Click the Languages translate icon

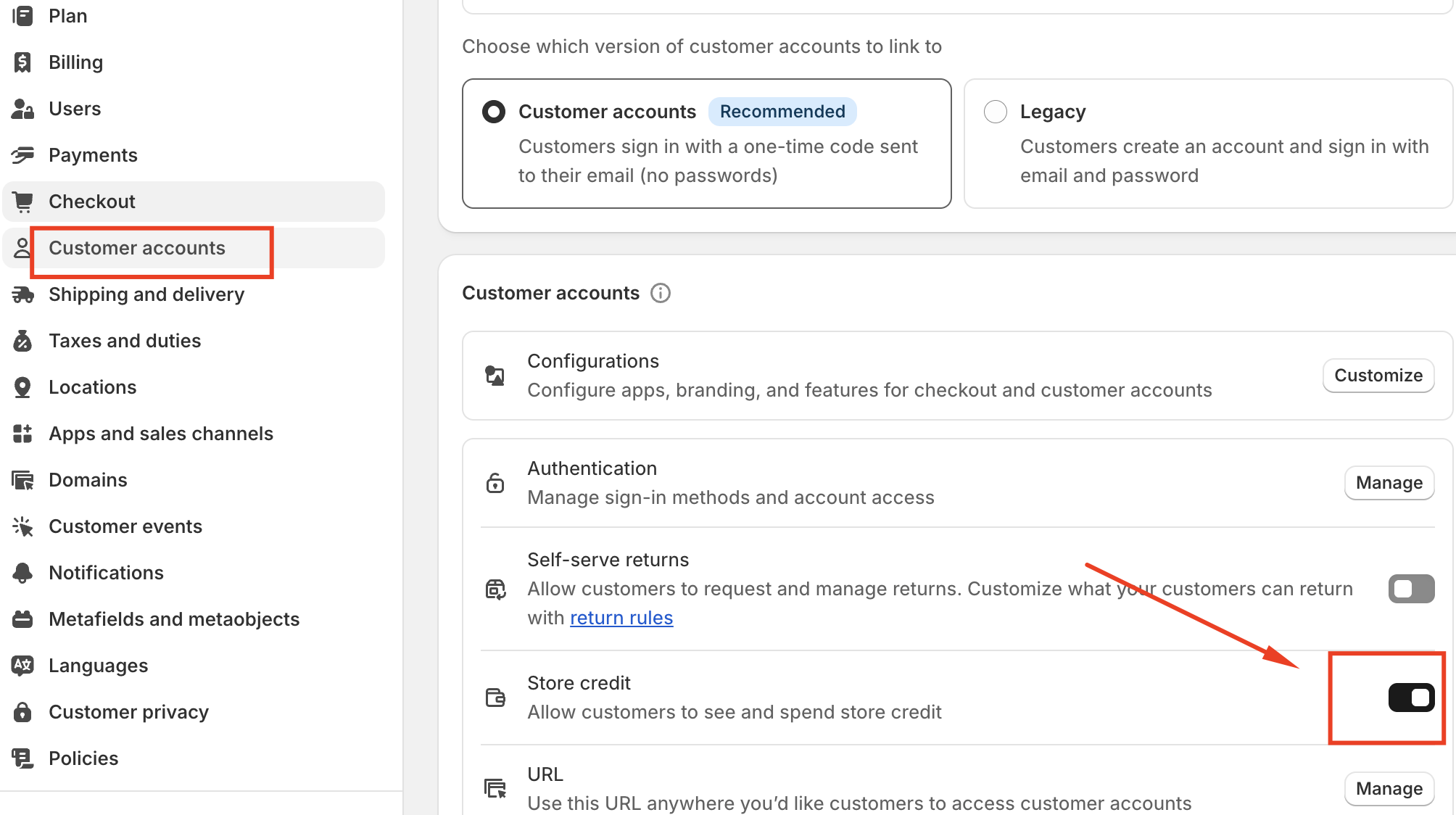click(22, 666)
